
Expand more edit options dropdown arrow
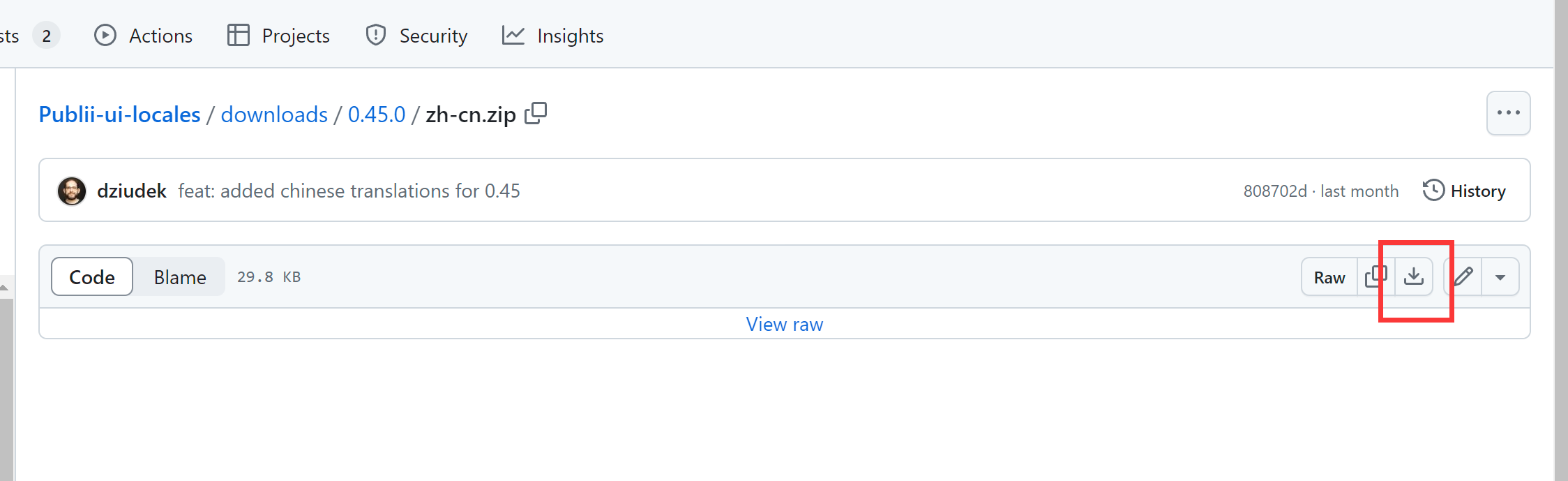click(x=1500, y=277)
